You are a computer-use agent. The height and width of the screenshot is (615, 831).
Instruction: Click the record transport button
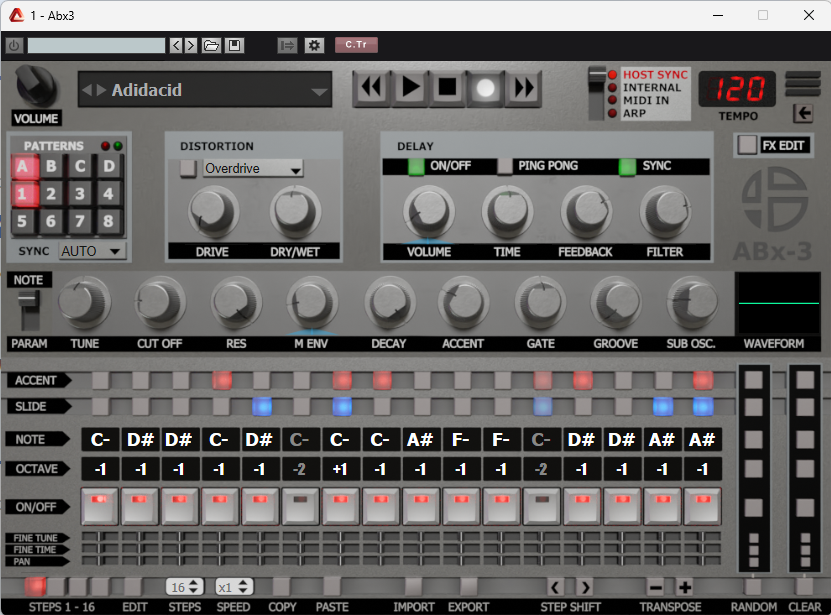[x=485, y=87]
